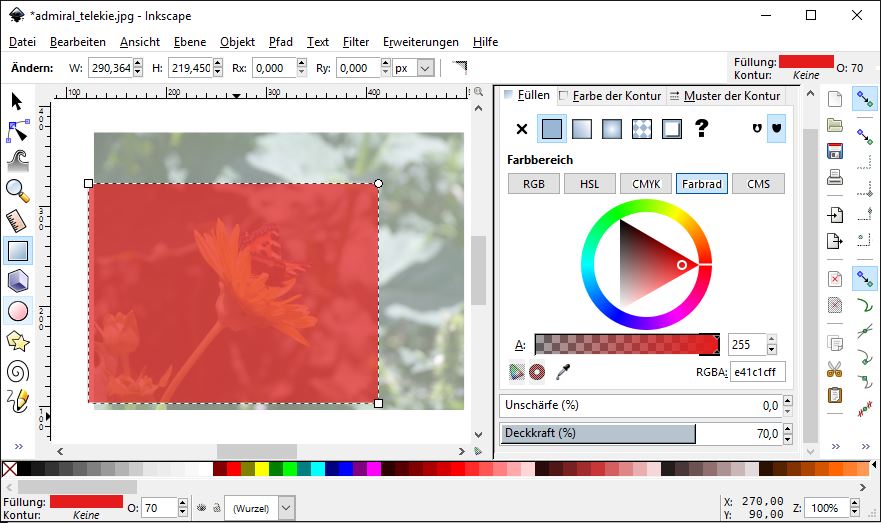Select the 3D box tool

tap(18, 281)
